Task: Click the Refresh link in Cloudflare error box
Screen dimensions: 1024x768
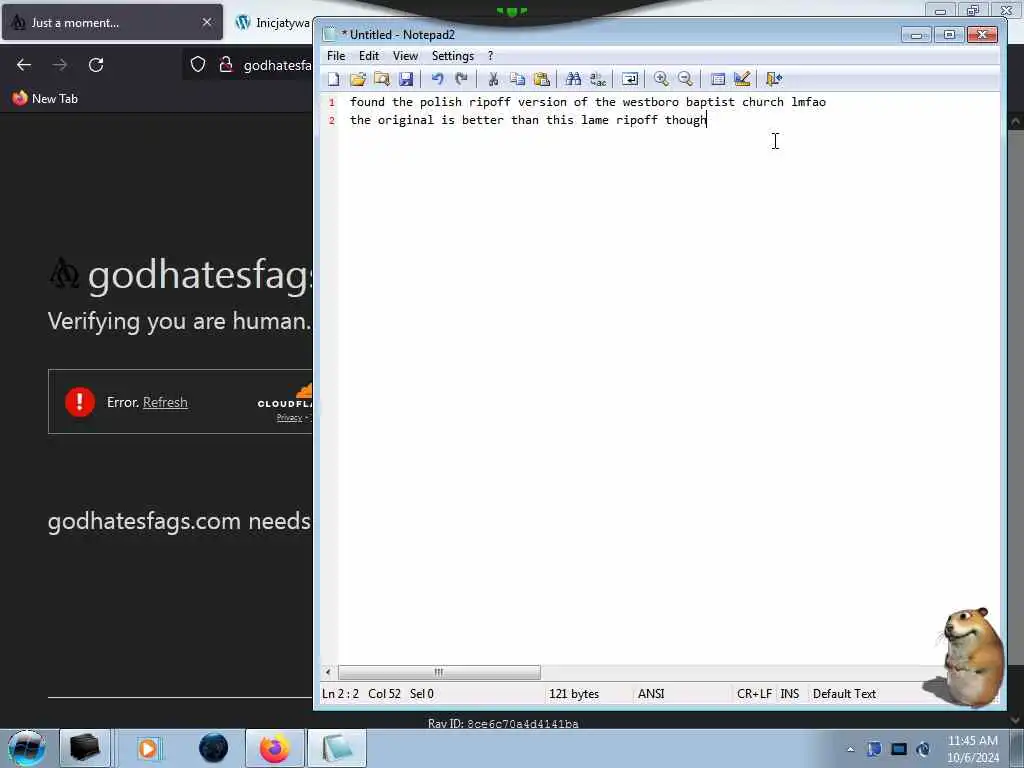Action: point(165,402)
